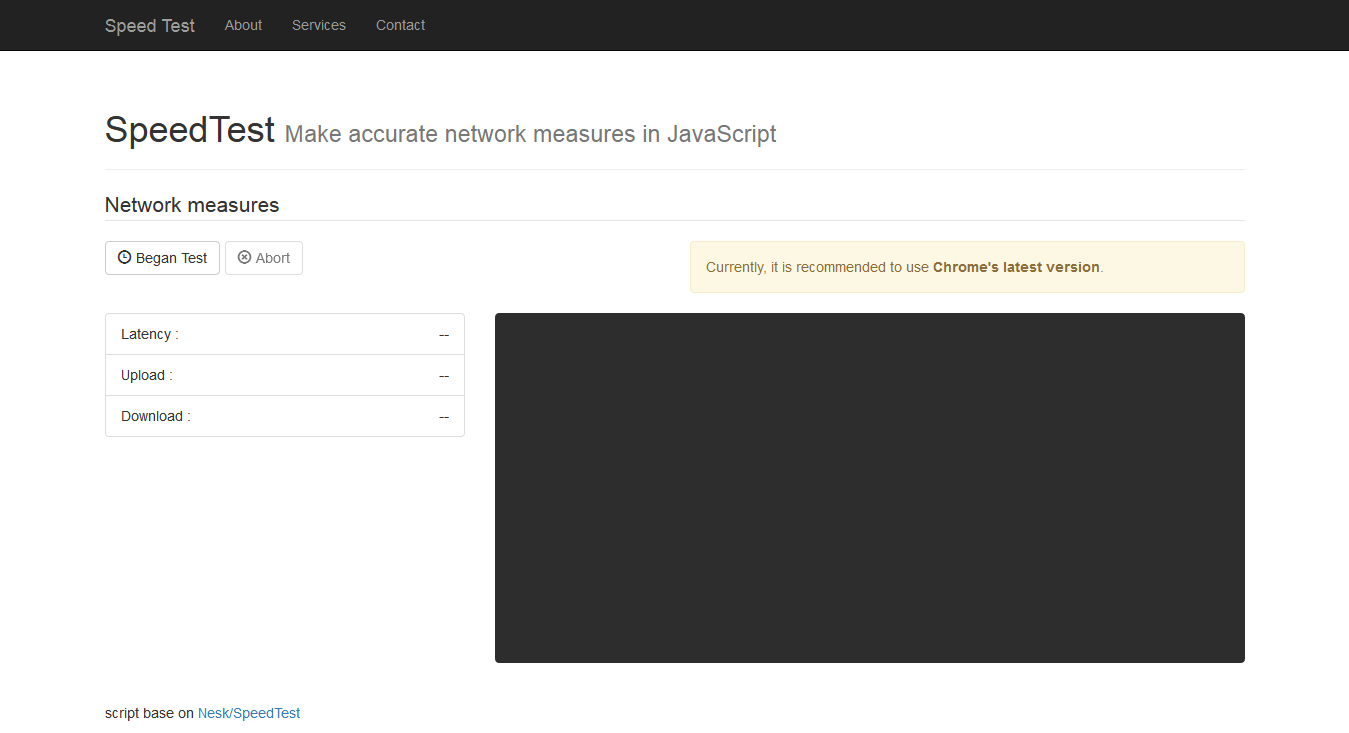
Task: Click the Upload result value dashes
Action: click(x=444, y=375)
